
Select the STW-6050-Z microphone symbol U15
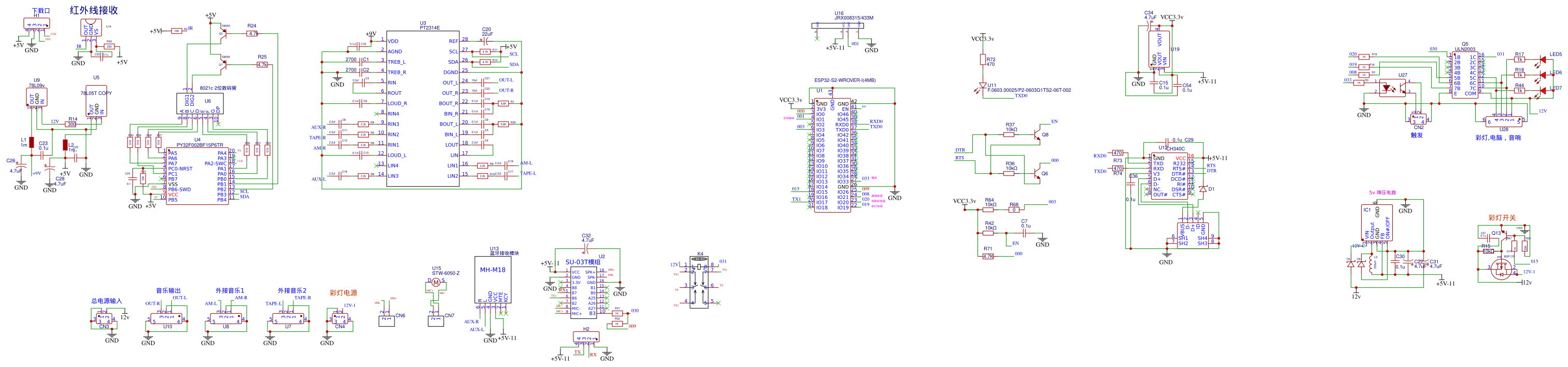point(435,283)
